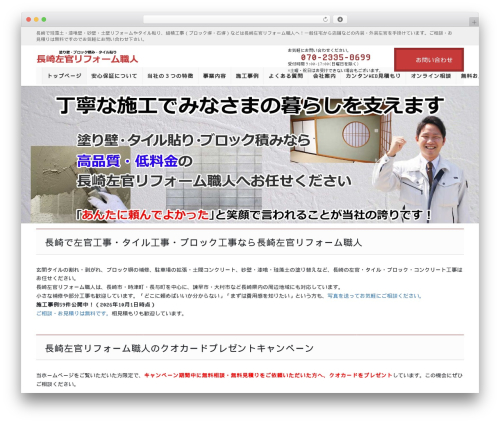Open the 安心保証について menu item
The width and height of the screenshot is (500, 423).
click(x=114, y=76)
